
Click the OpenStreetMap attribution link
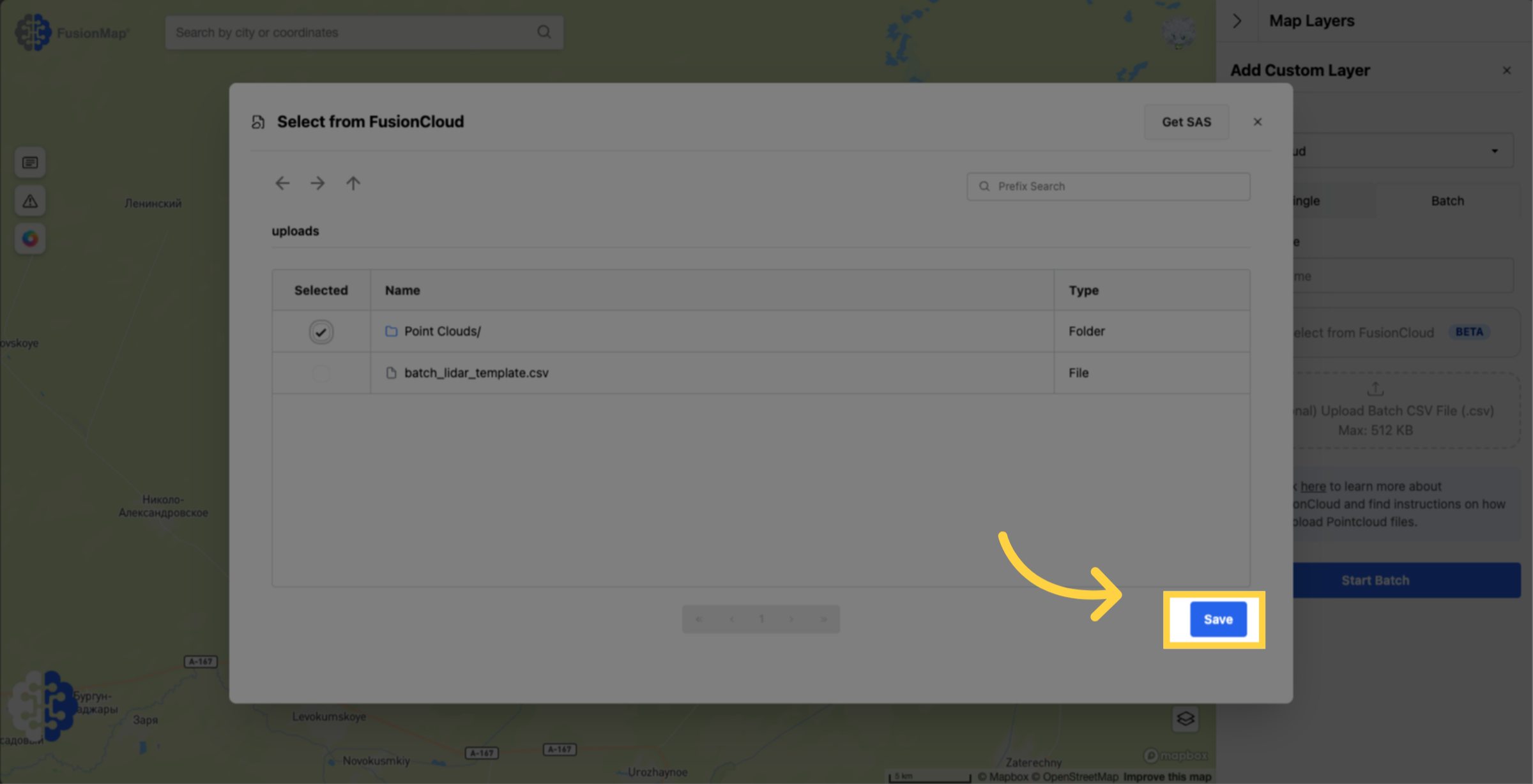click(1075, 777)
